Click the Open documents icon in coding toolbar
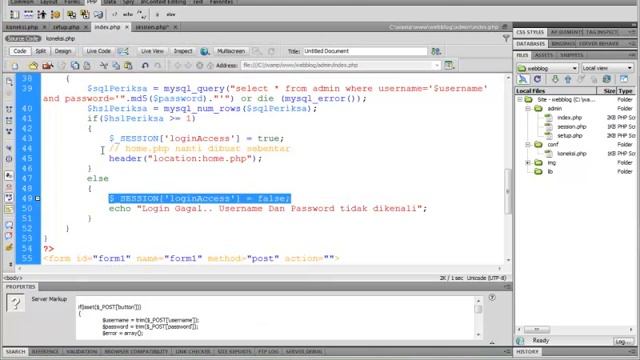Screen dimensions: 640x360 (9, 82)
